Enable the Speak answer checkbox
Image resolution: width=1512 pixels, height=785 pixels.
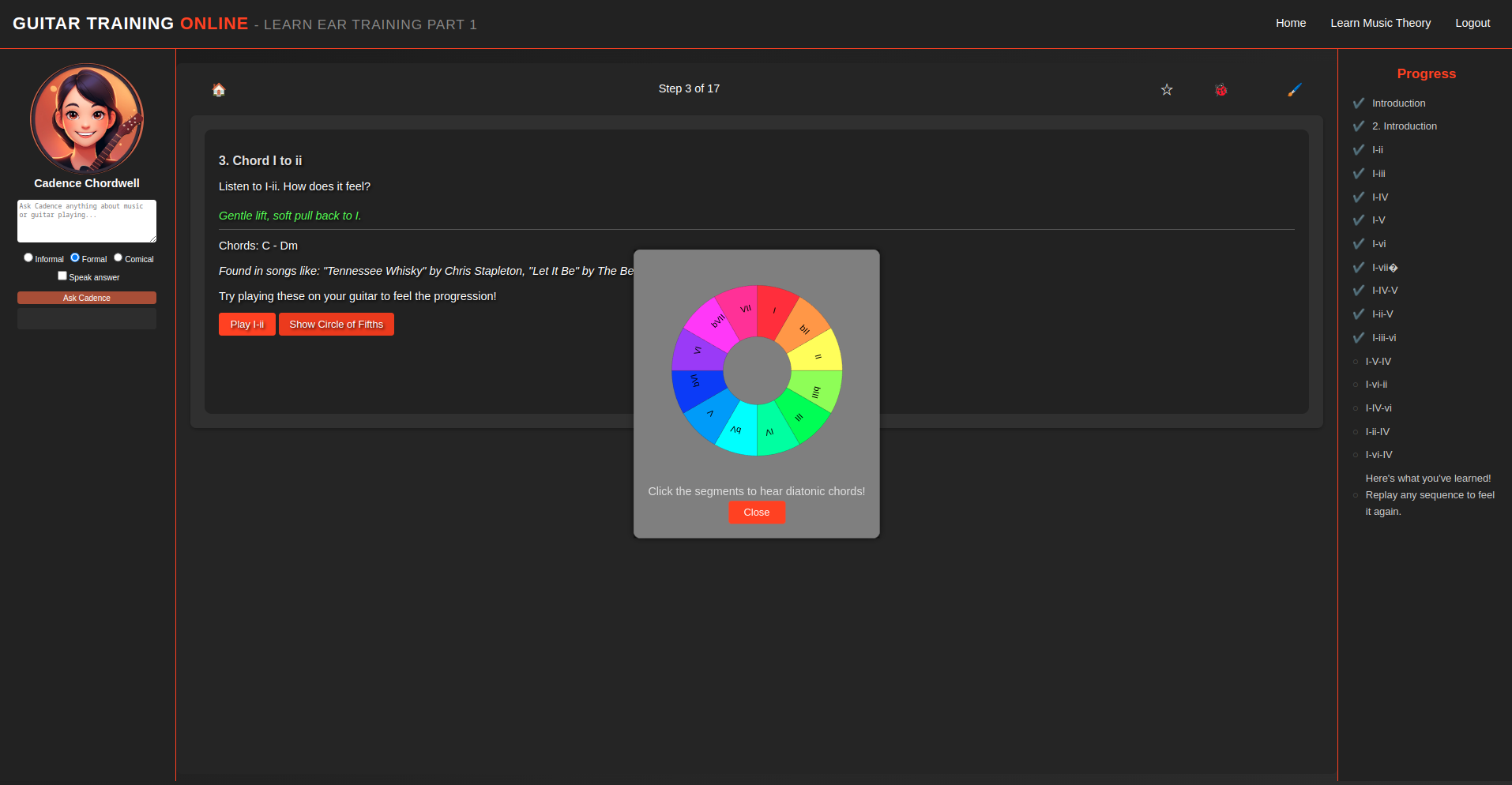click(x=62, y=276)
